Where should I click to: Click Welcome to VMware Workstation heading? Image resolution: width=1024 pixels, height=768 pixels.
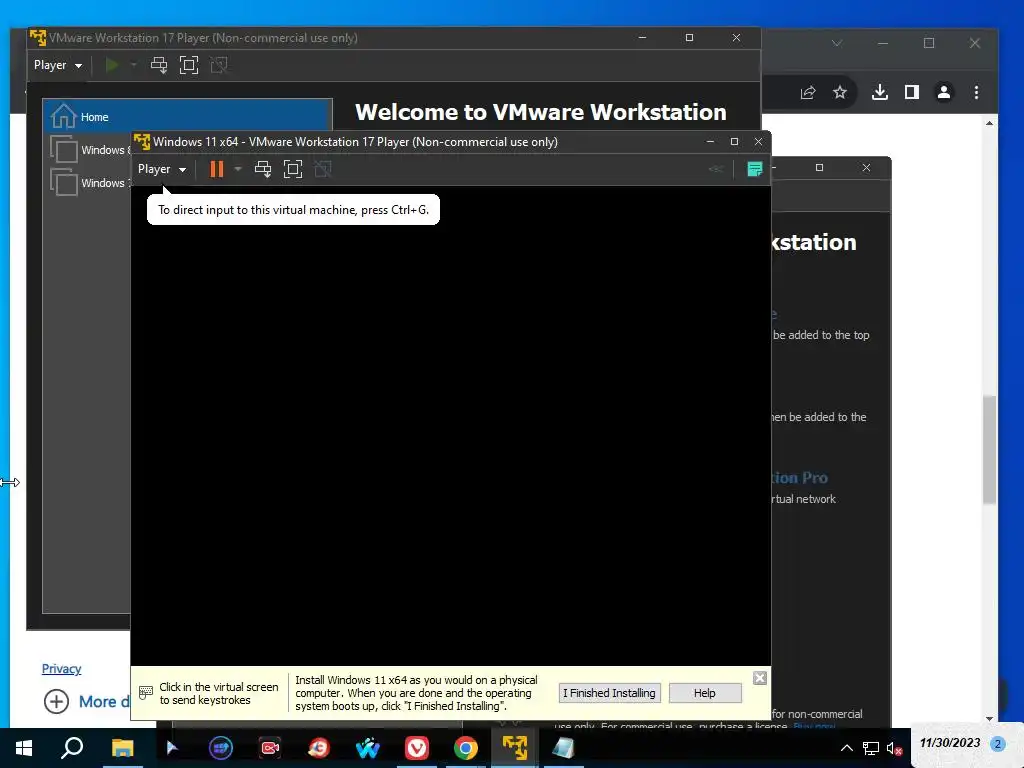[541, 112]
